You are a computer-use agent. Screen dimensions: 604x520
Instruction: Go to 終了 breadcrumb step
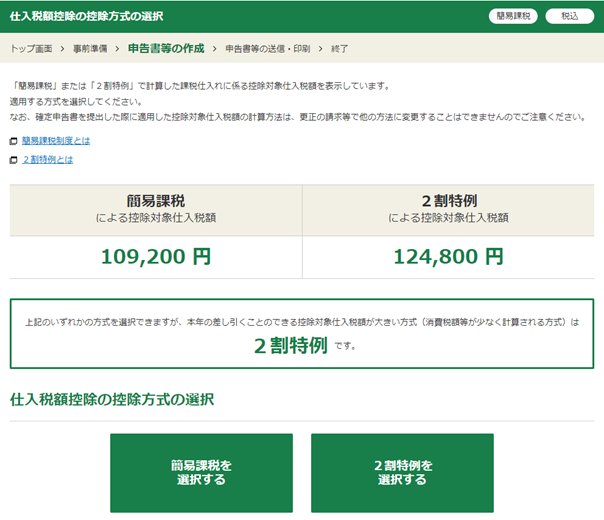(x=339, y=49)
